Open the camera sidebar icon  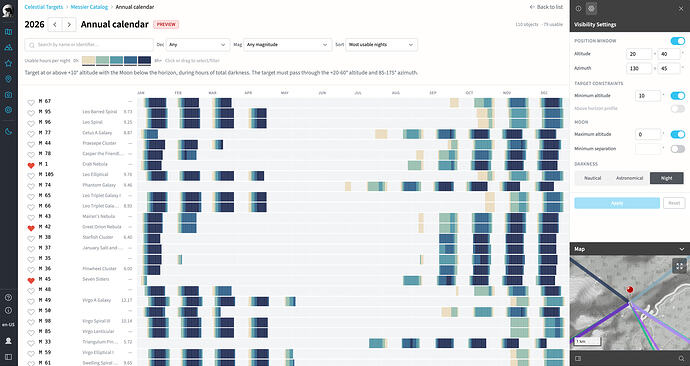(x=8, y=95)
